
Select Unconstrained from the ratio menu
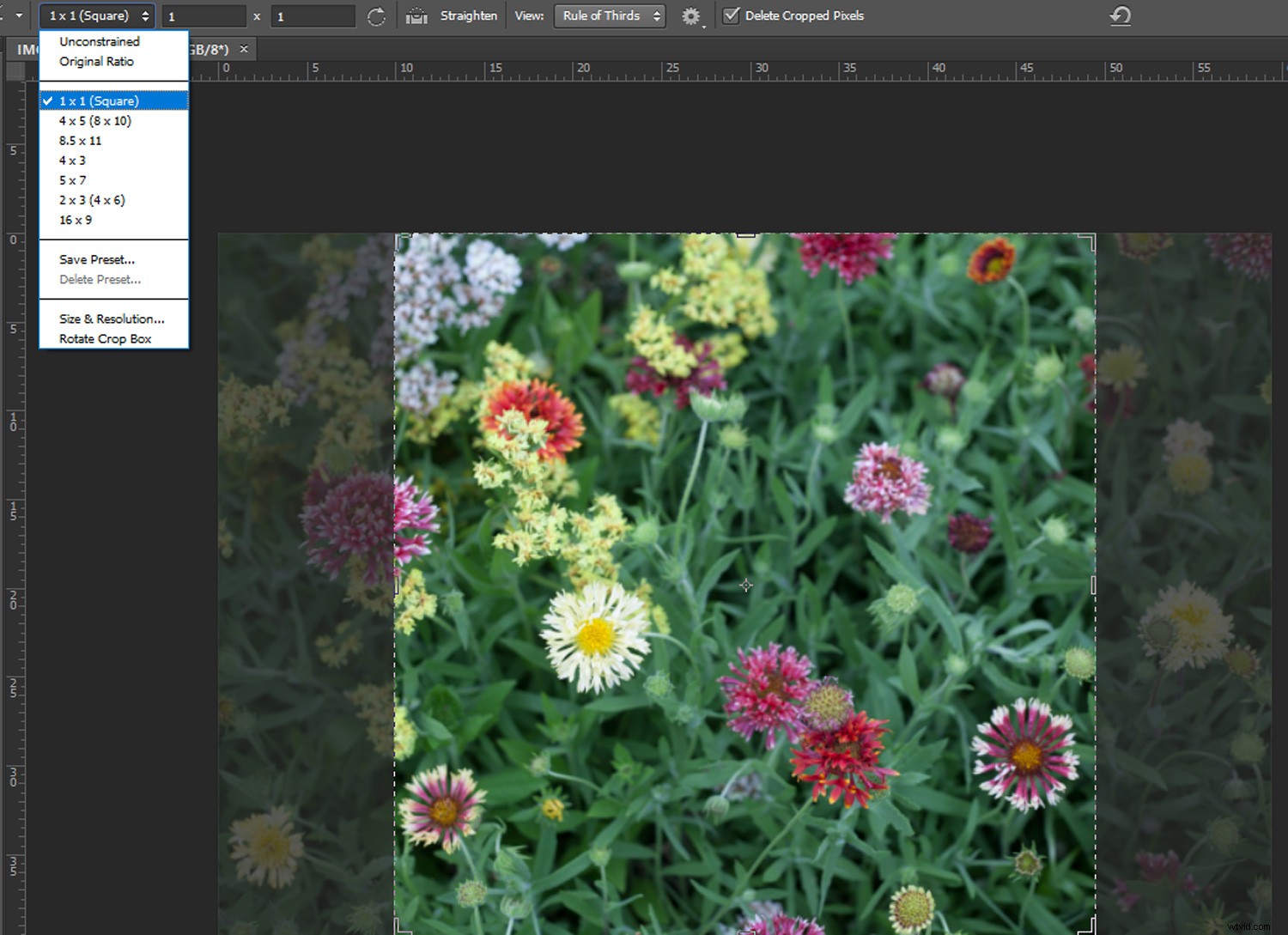[99, 41]
